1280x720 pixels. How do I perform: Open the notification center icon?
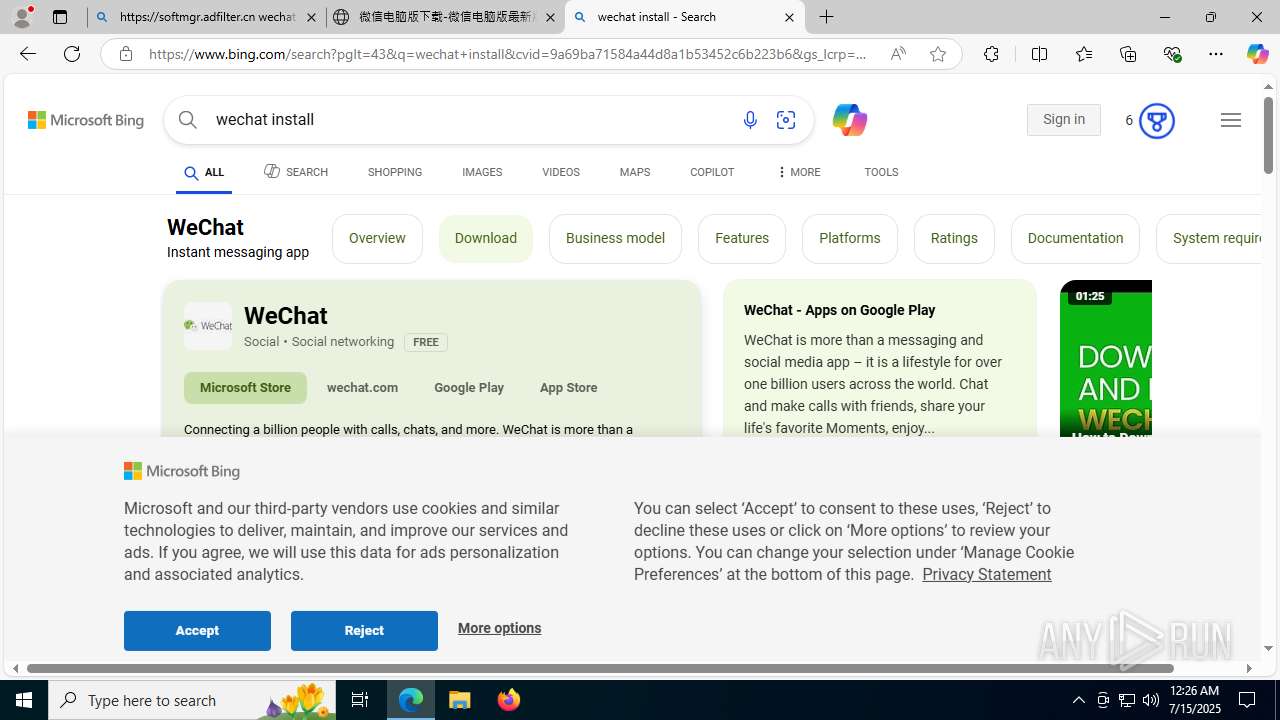tap(1248, 700)
